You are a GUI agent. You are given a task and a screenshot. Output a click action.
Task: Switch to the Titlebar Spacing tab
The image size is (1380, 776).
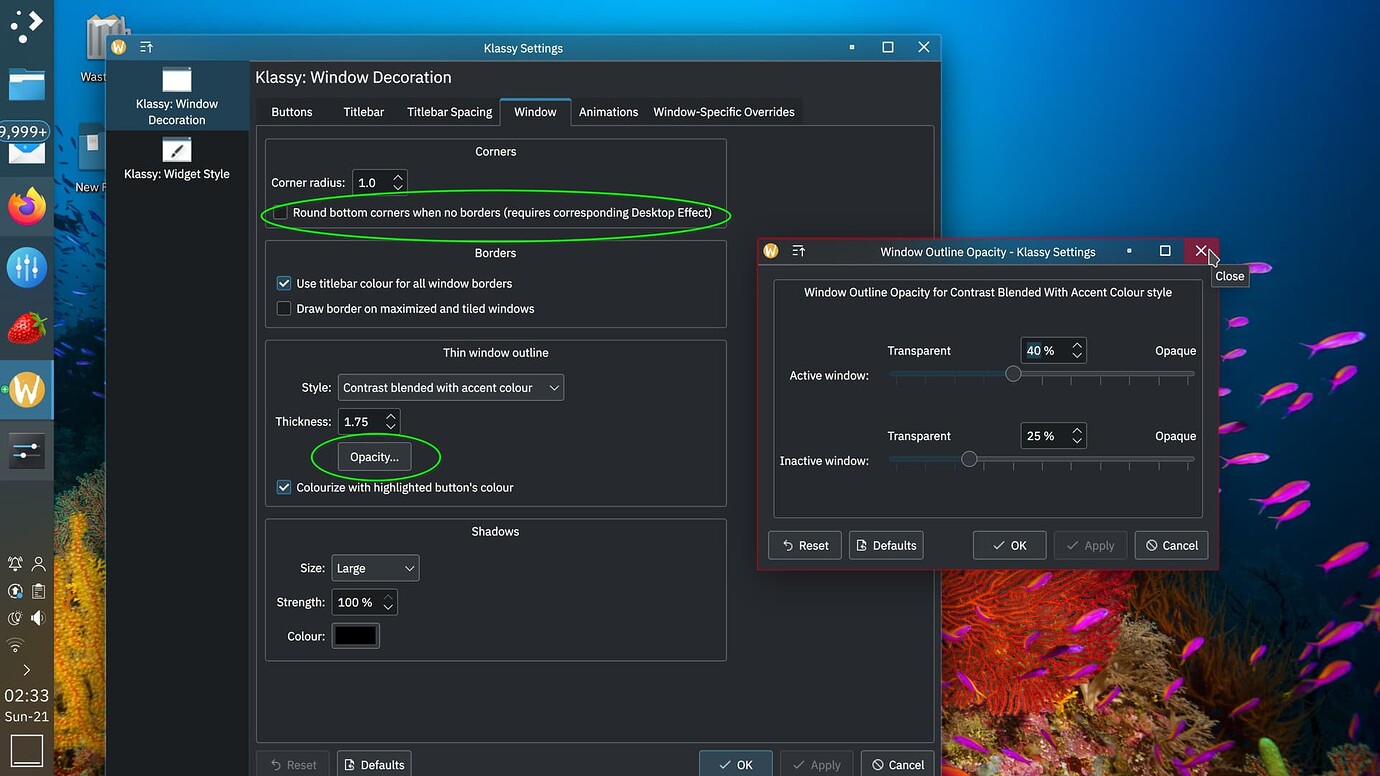pyautogui.click(x=449, y=112)
